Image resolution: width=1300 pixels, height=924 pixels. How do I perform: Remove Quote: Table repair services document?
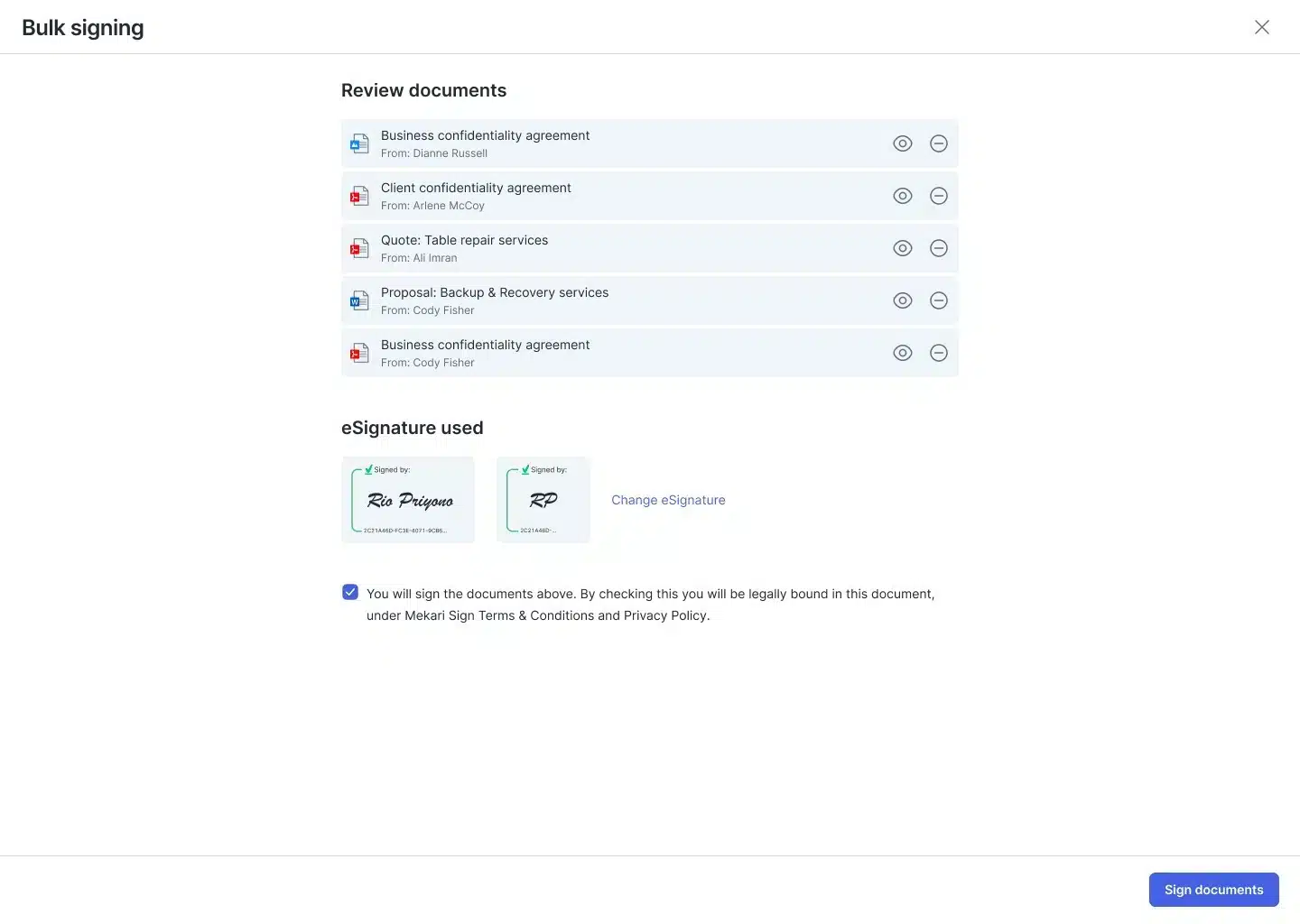pyautogui.click(x=939, y=248)
